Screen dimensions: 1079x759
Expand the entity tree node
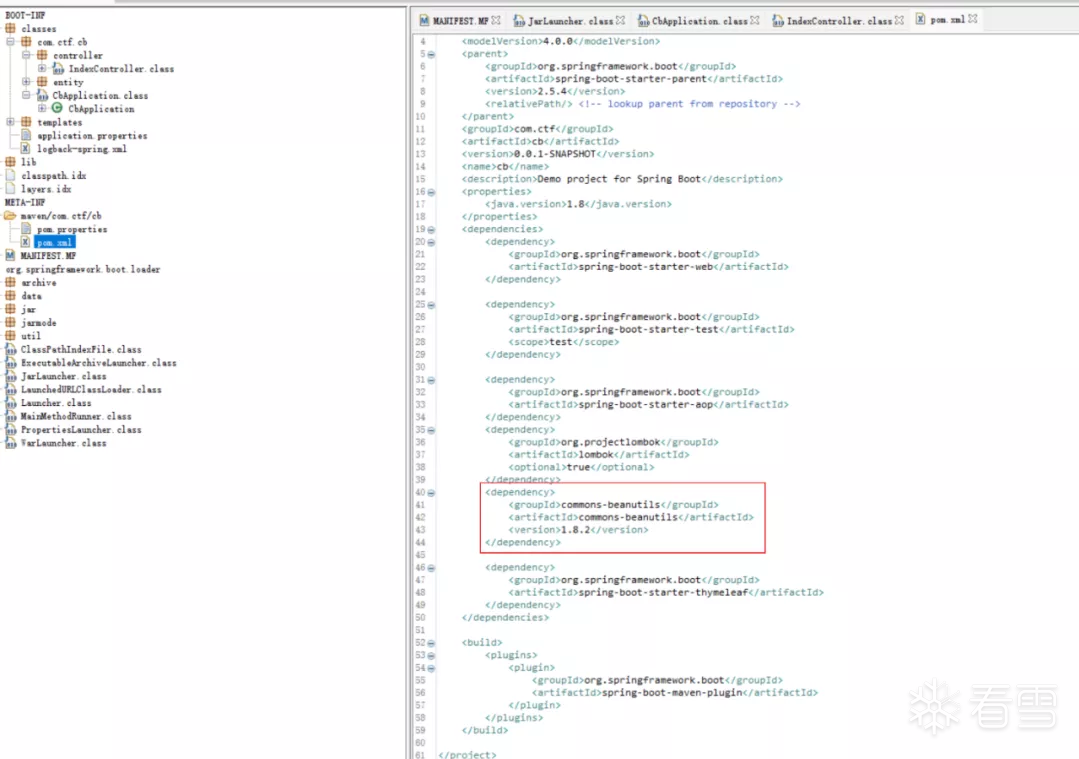26,82
